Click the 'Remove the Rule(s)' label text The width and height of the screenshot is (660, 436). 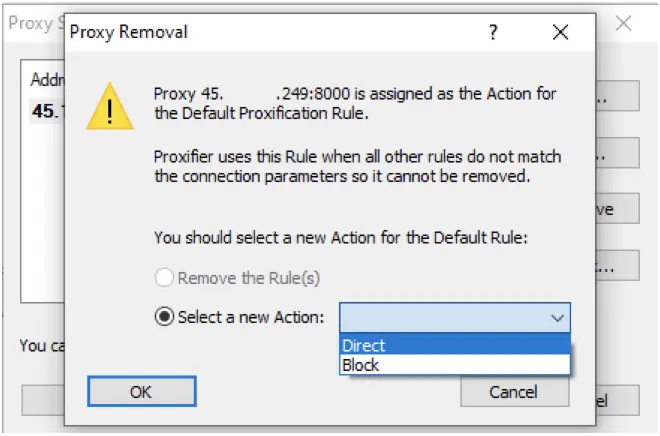pos(250,277)
